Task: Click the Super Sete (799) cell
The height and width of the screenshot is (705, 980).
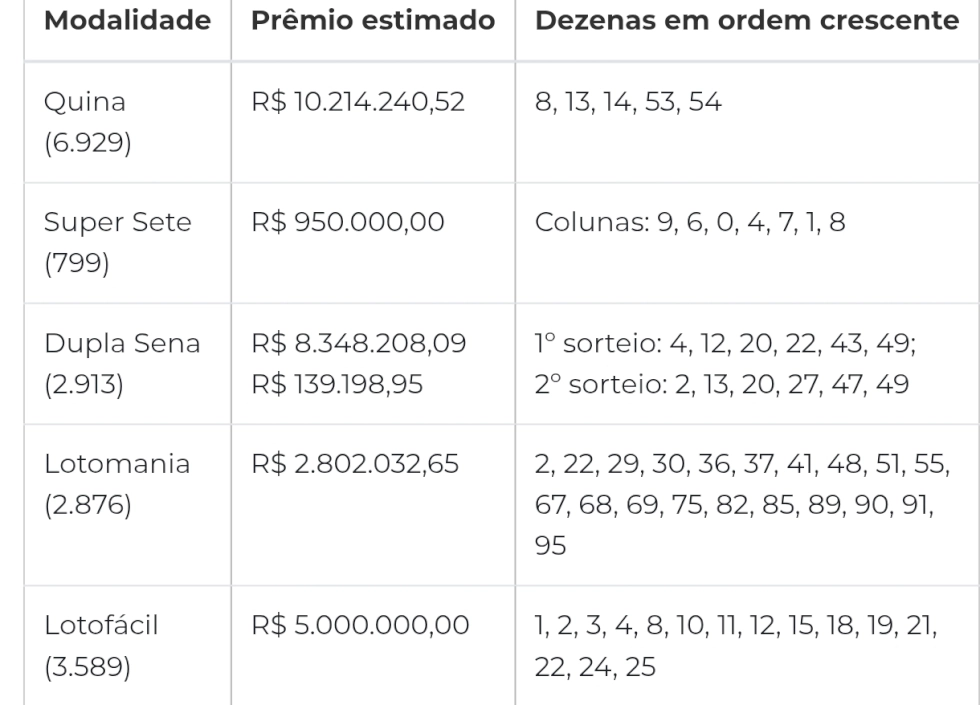Action: (128, 243)
